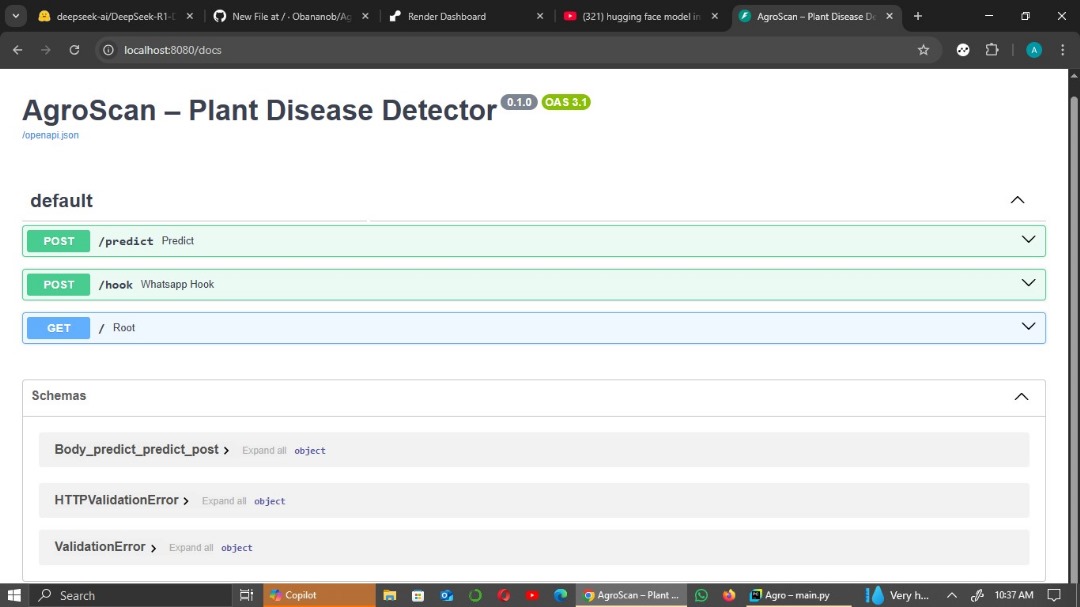Open Task View on the taskbar

click(x=247, y=595)
